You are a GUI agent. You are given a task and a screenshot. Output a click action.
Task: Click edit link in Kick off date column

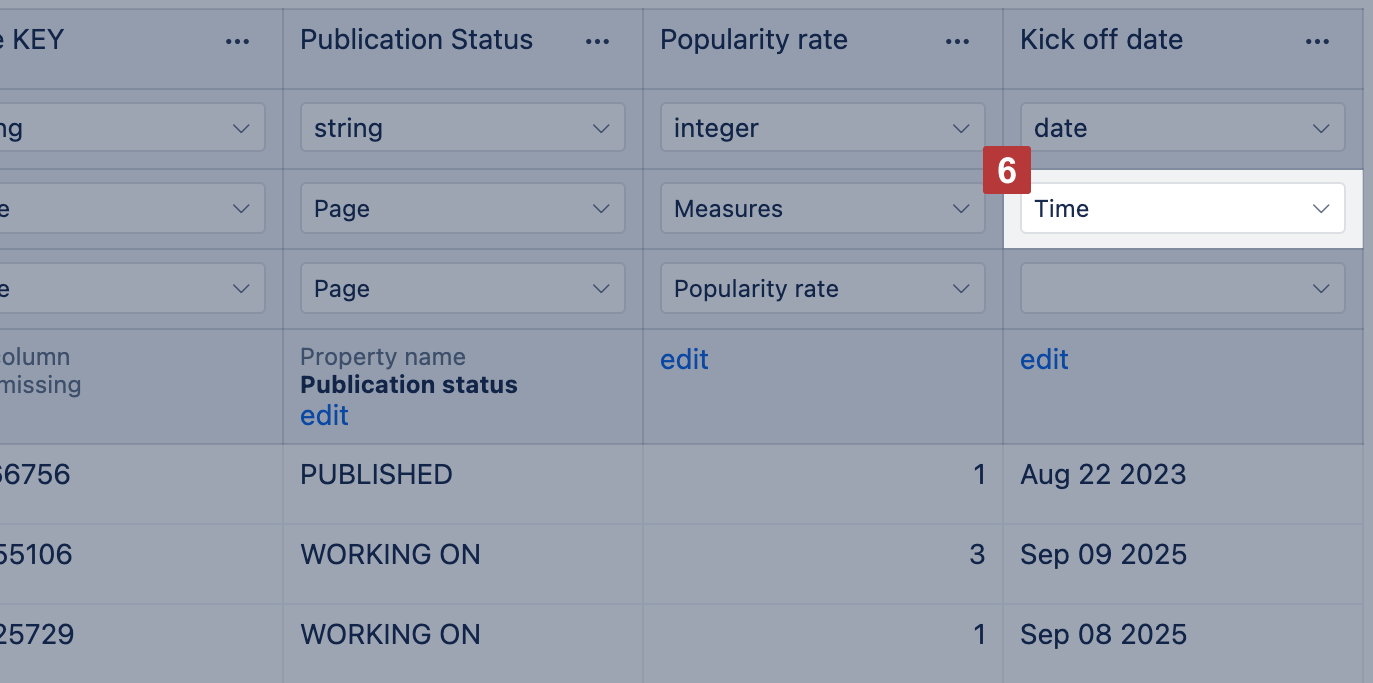1044,360
